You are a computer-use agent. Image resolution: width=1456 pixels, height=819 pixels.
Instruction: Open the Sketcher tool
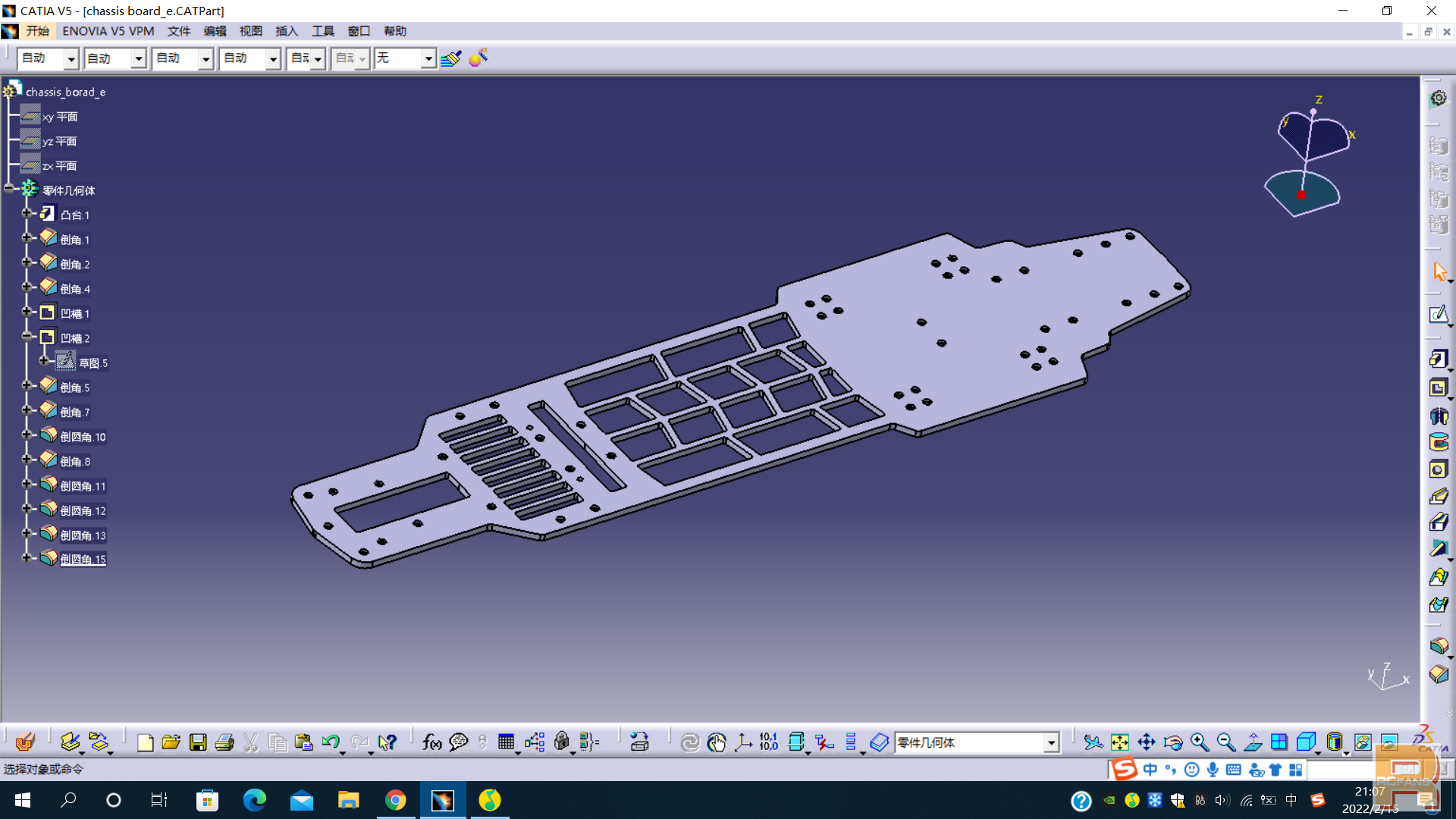[x=1439, y=314]
